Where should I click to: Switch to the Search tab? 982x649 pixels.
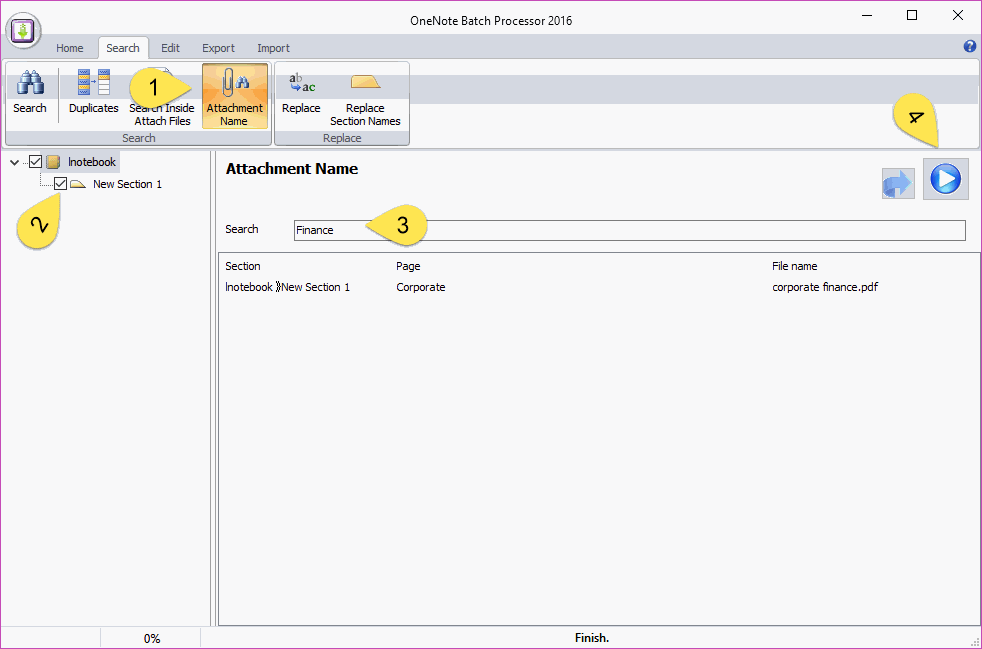point(123,48)
